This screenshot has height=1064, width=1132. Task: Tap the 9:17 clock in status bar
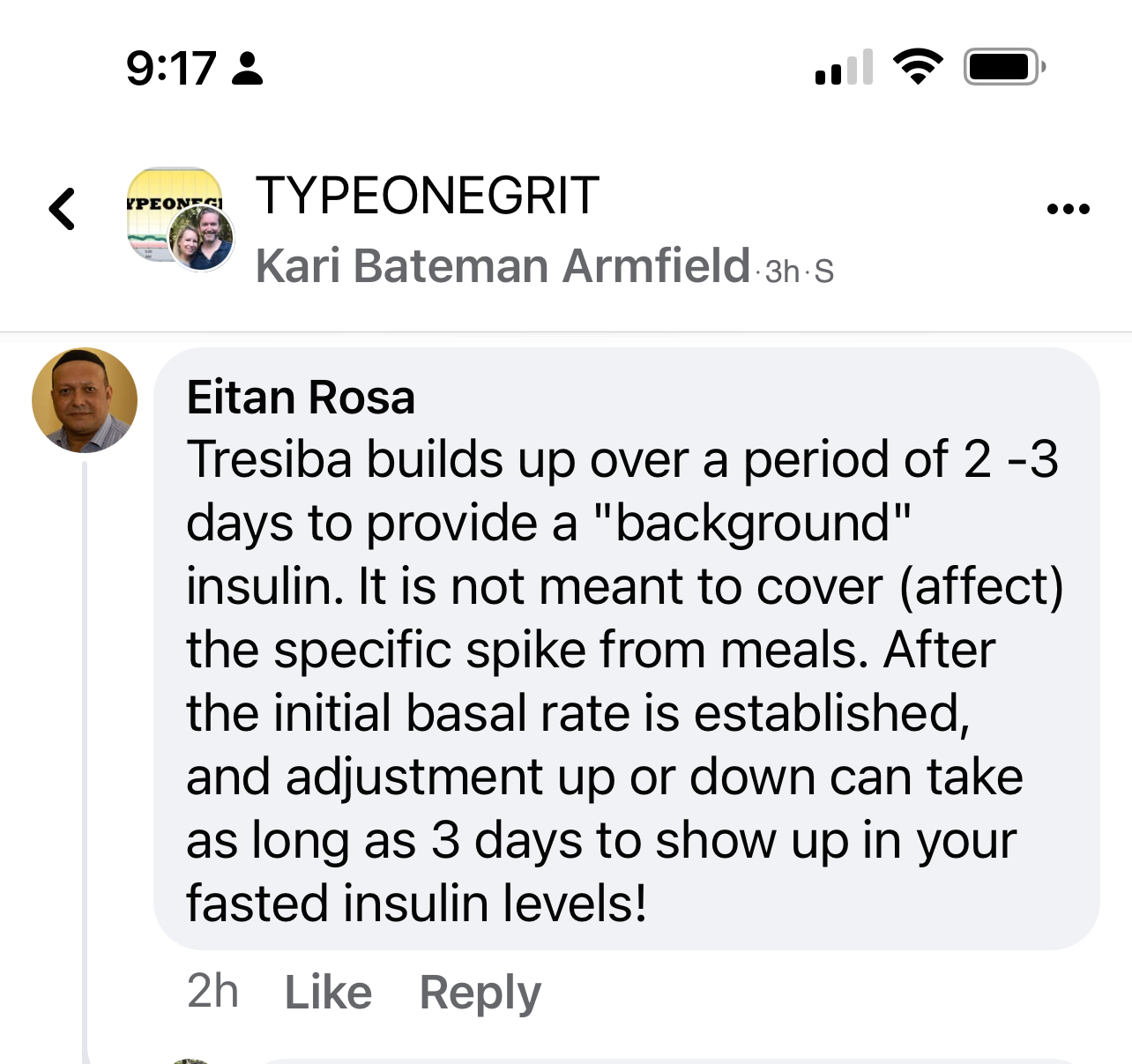pos(171,68)
